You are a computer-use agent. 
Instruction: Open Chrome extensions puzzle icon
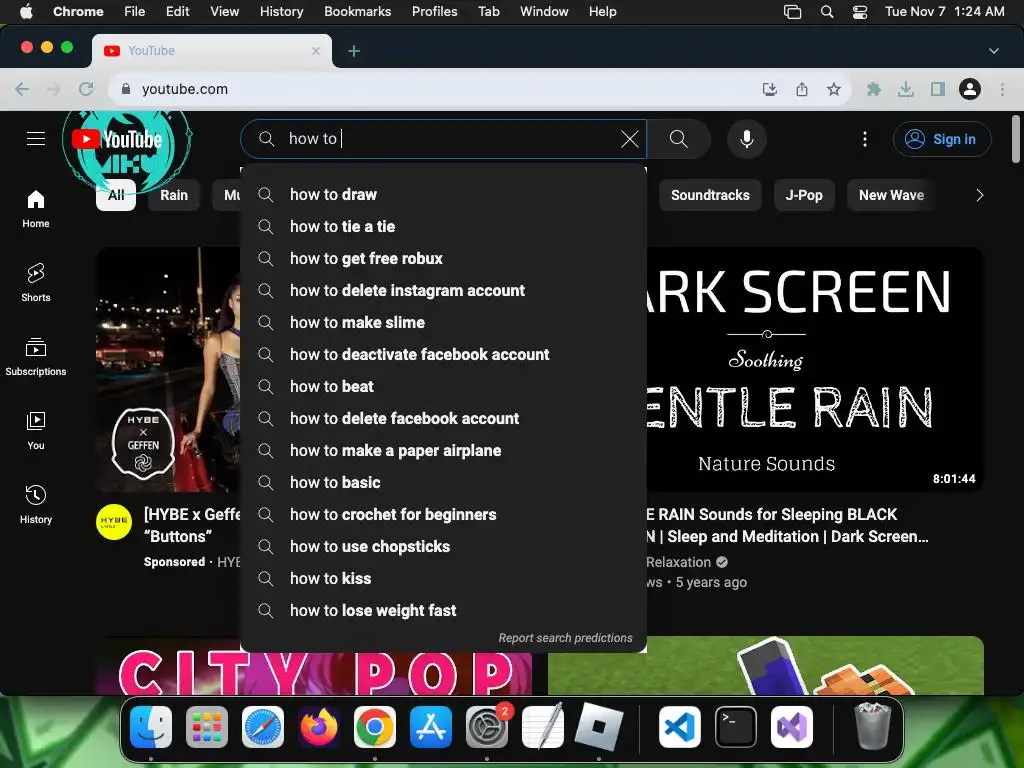pyautogui.click(x=874, y=89)
